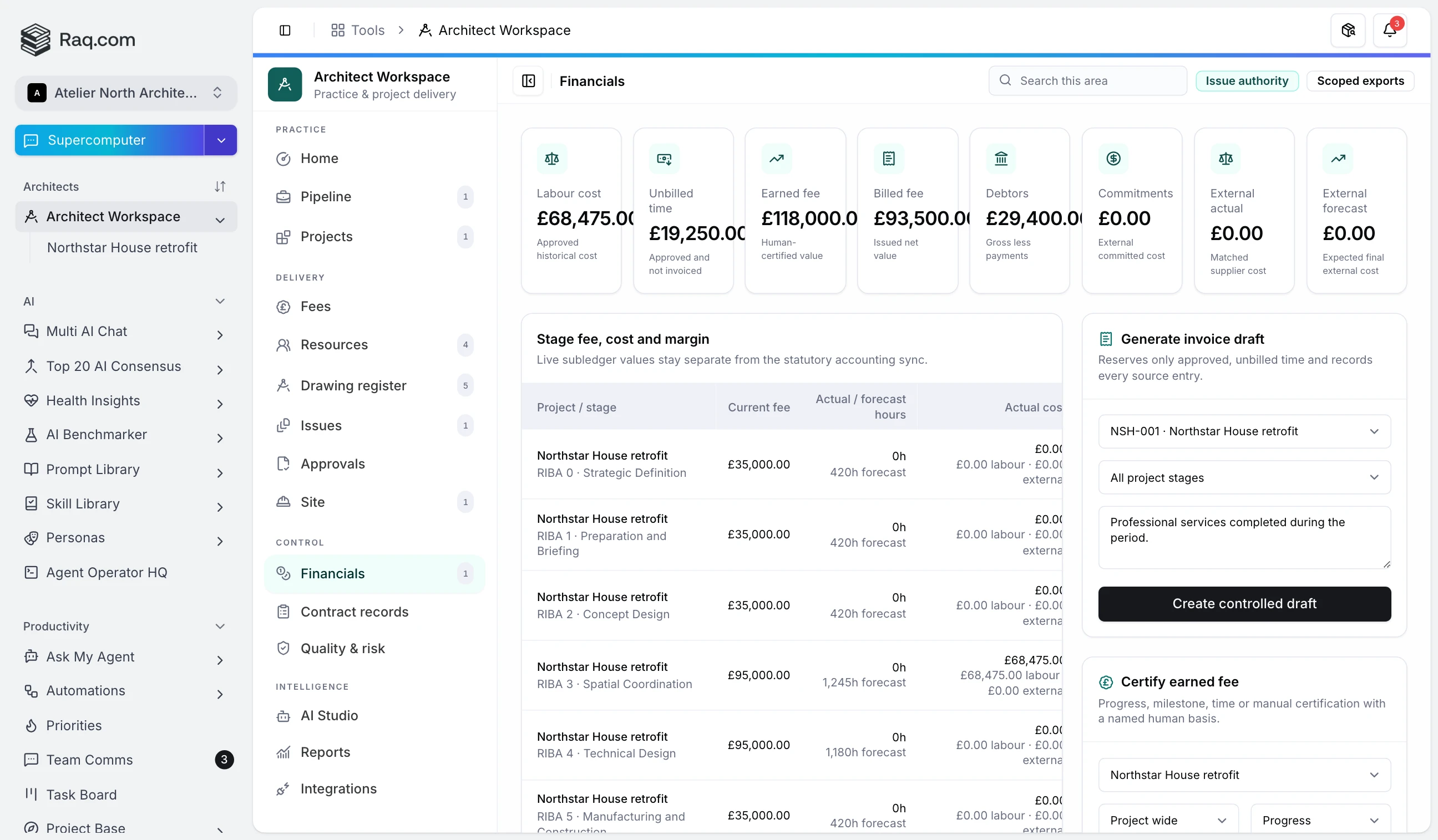Open the Site page
The height and width of the screenshot is (840, 1438).
pos(374,502)
